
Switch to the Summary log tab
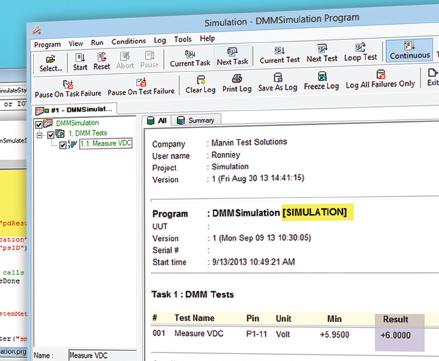click(x=196, y=120)
